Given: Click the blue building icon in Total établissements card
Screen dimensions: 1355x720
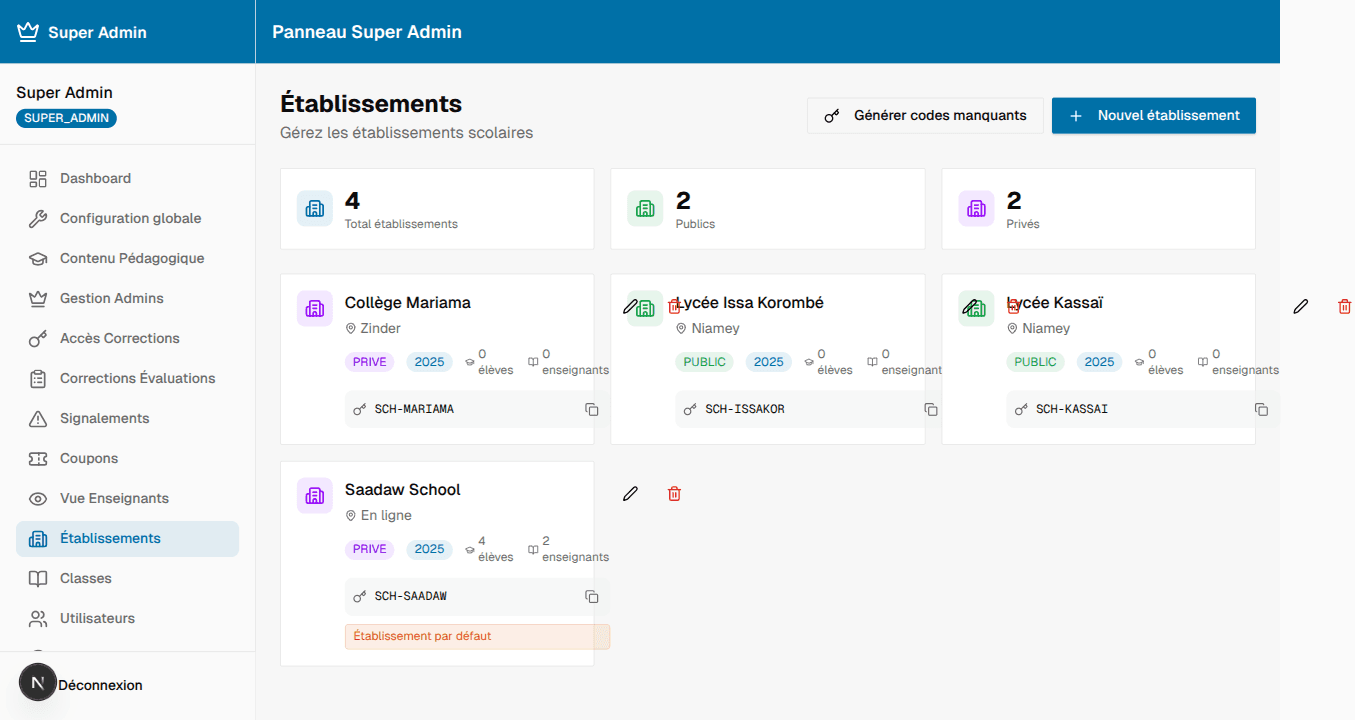Looking at the screenshot, I should 315,208.
